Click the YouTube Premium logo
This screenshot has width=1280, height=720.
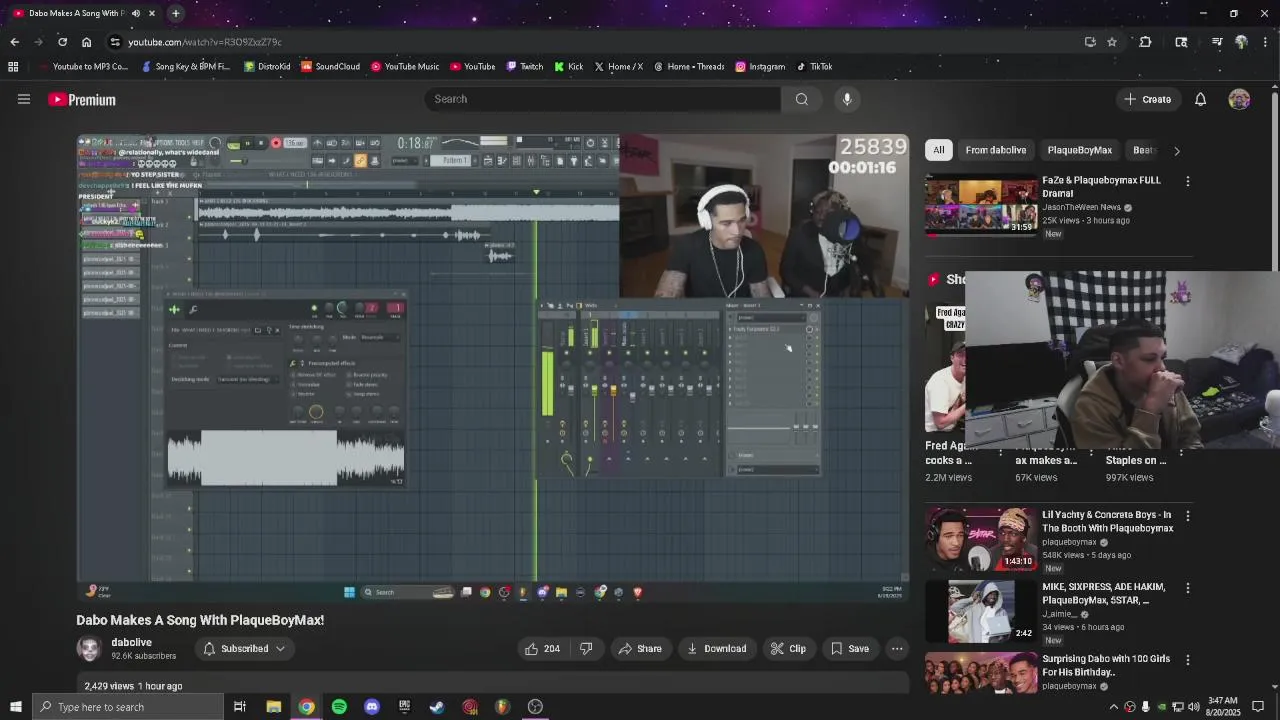click(82, 100)
